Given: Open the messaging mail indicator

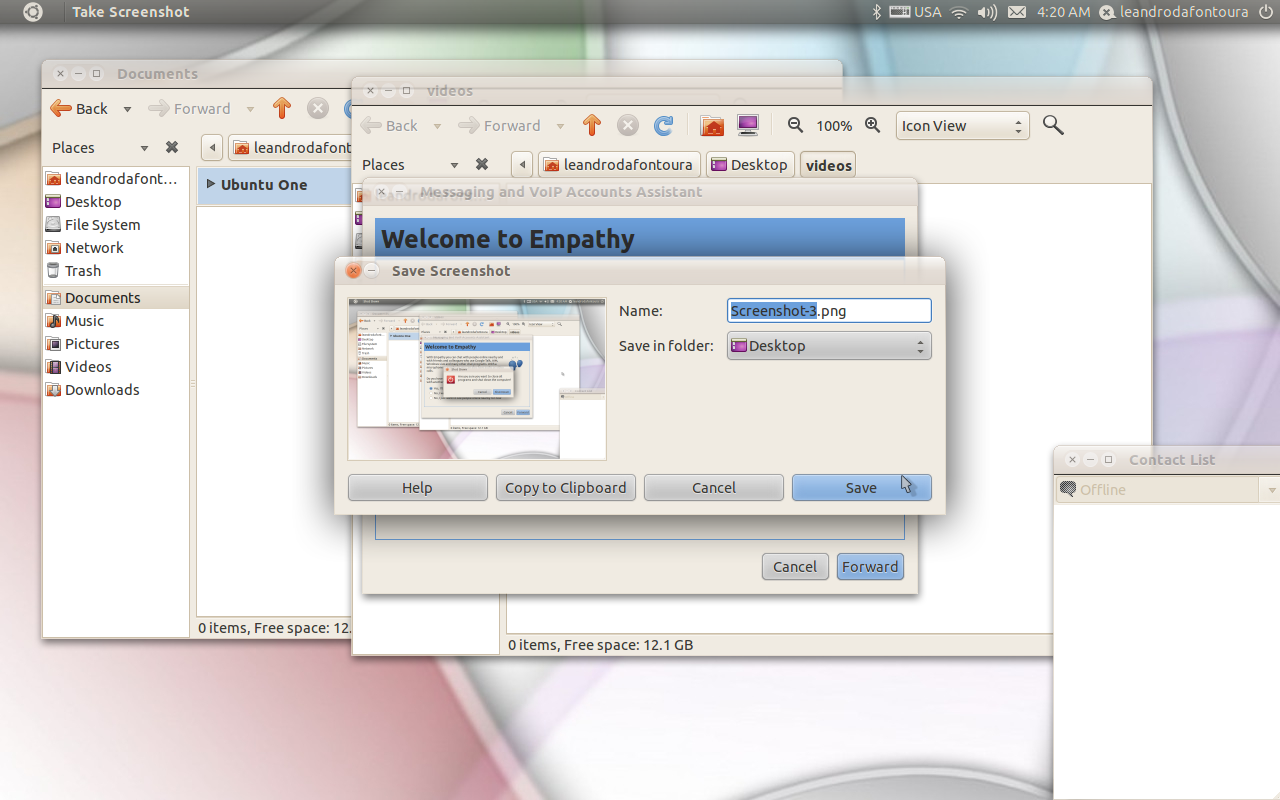Looking at the screenshot, I should (1017, 12).
